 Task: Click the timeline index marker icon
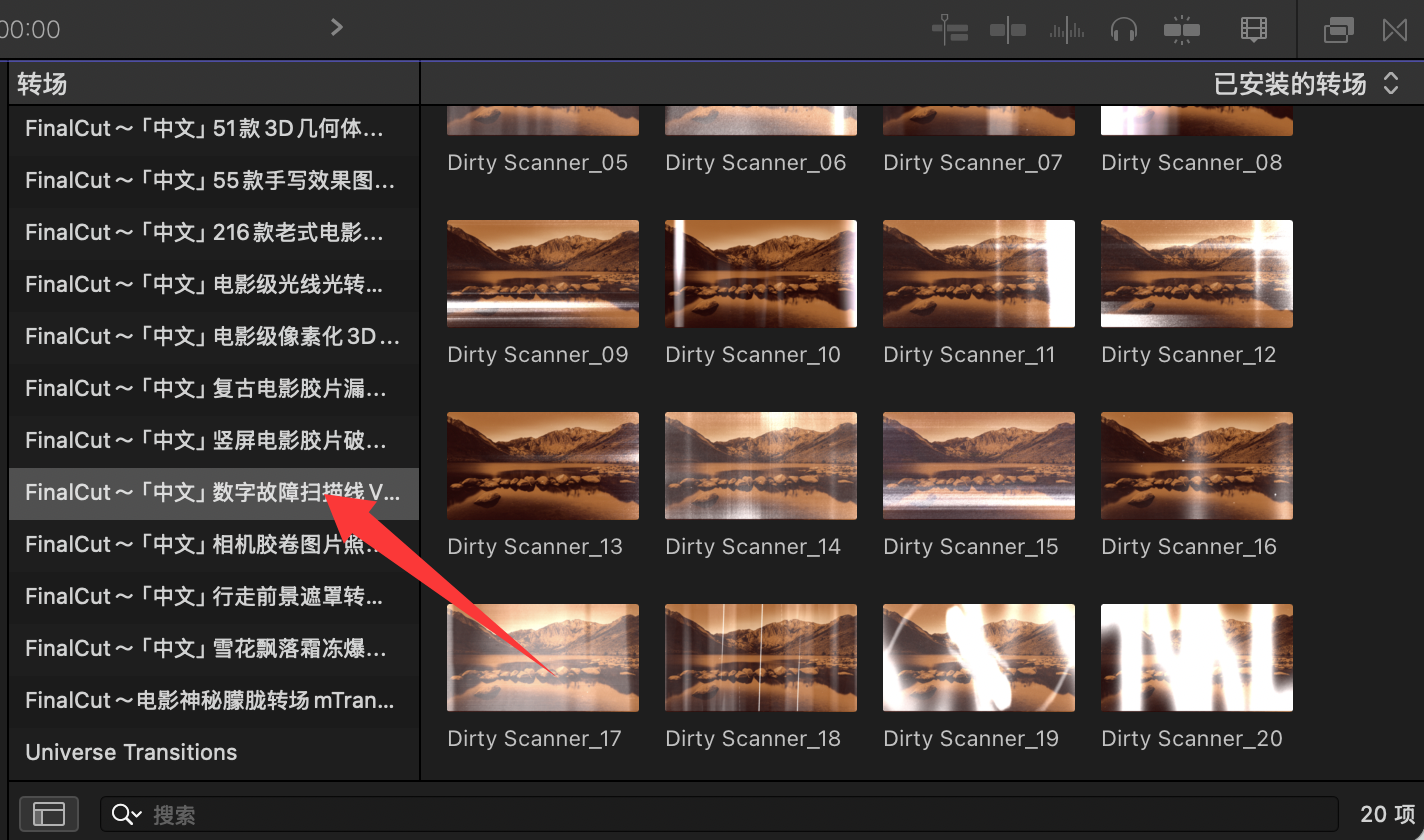[949, 30]
